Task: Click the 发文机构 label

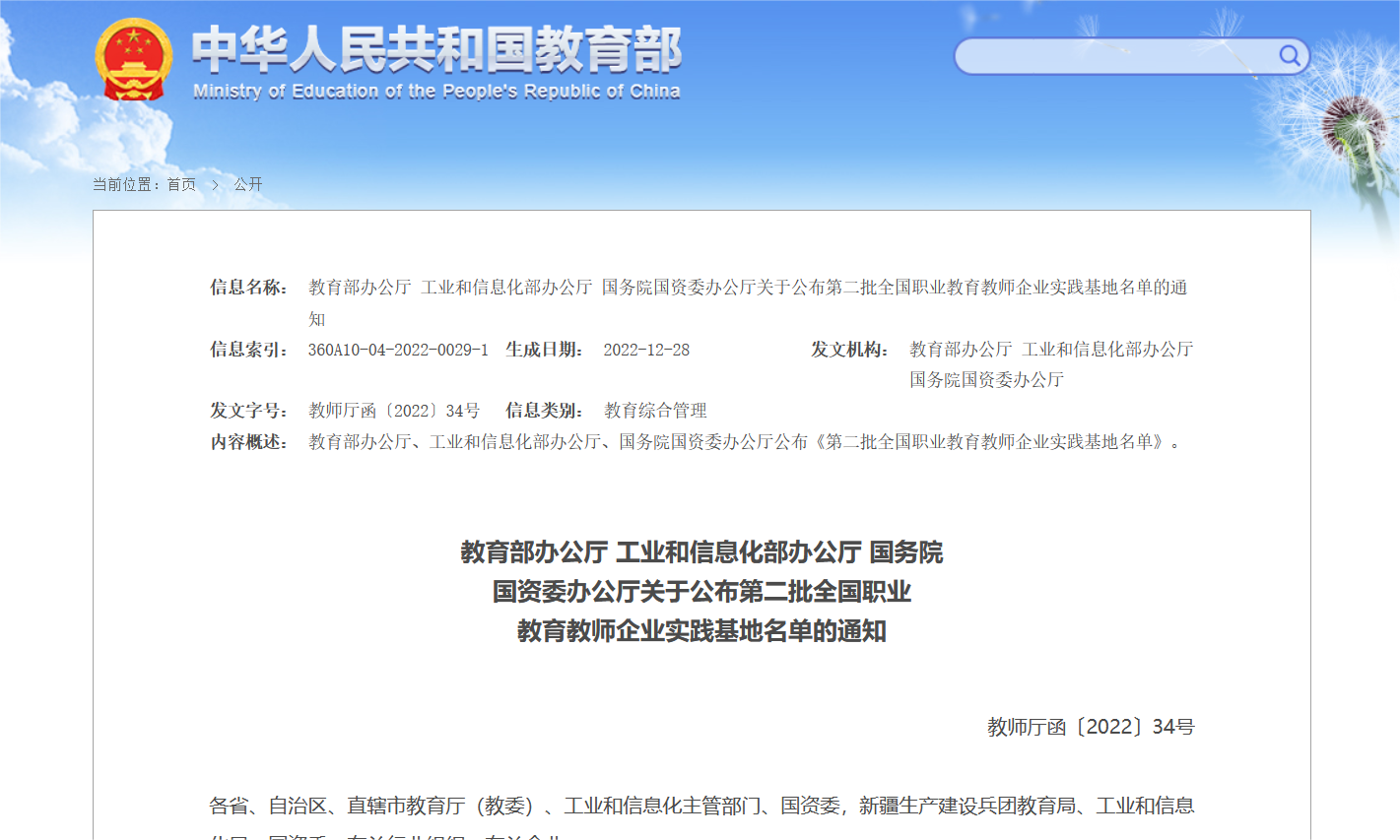Action: pos(850,350)
